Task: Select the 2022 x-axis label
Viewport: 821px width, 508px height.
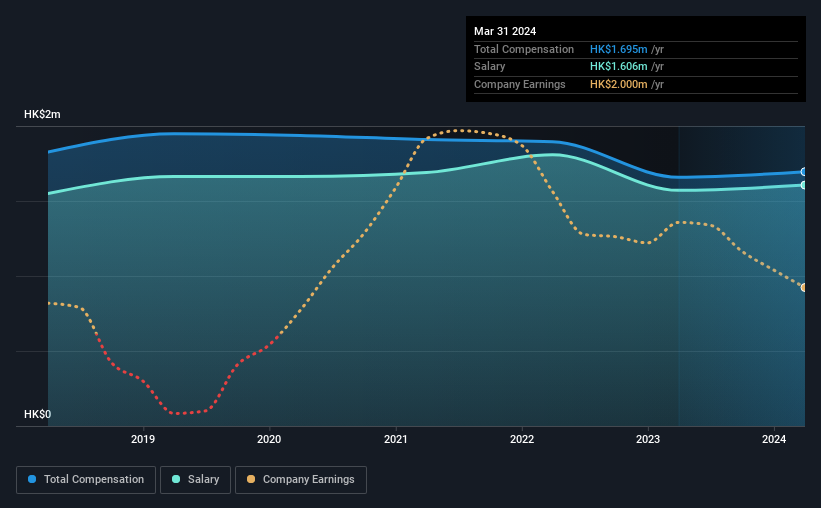Action: [x=522, y=439]
